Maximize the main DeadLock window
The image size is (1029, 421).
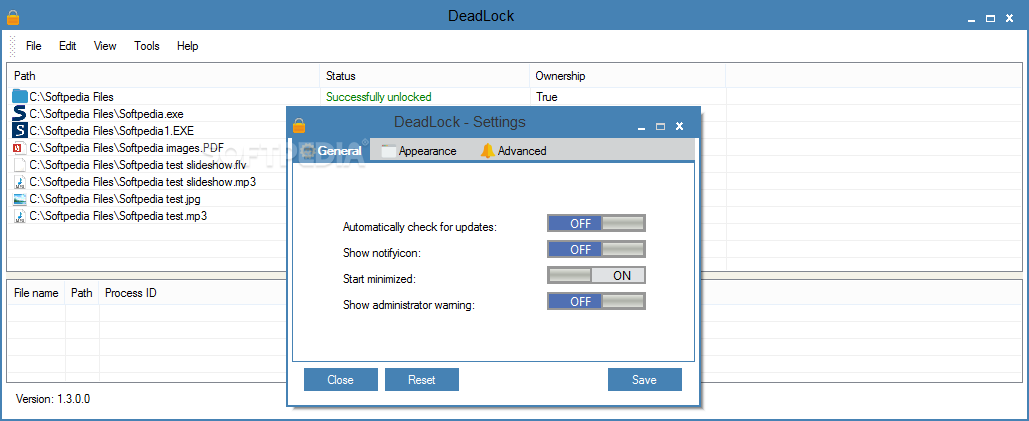pyautogui.click(x=990, y=18)
